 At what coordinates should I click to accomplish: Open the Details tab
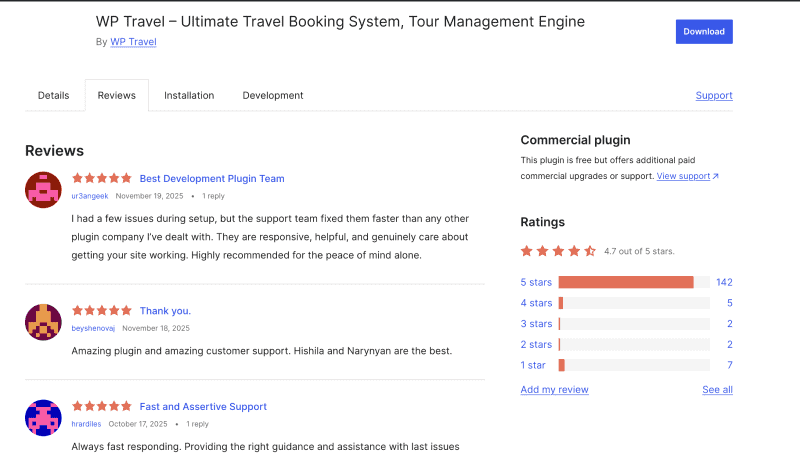point(54,95)
